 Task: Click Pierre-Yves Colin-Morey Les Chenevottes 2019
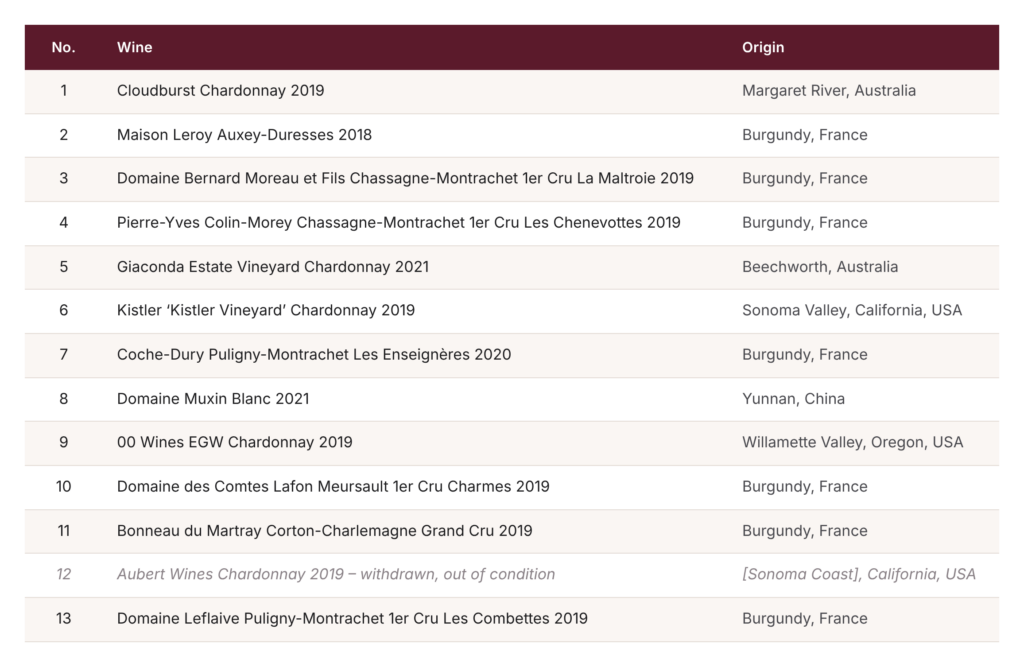pos(398,223)
